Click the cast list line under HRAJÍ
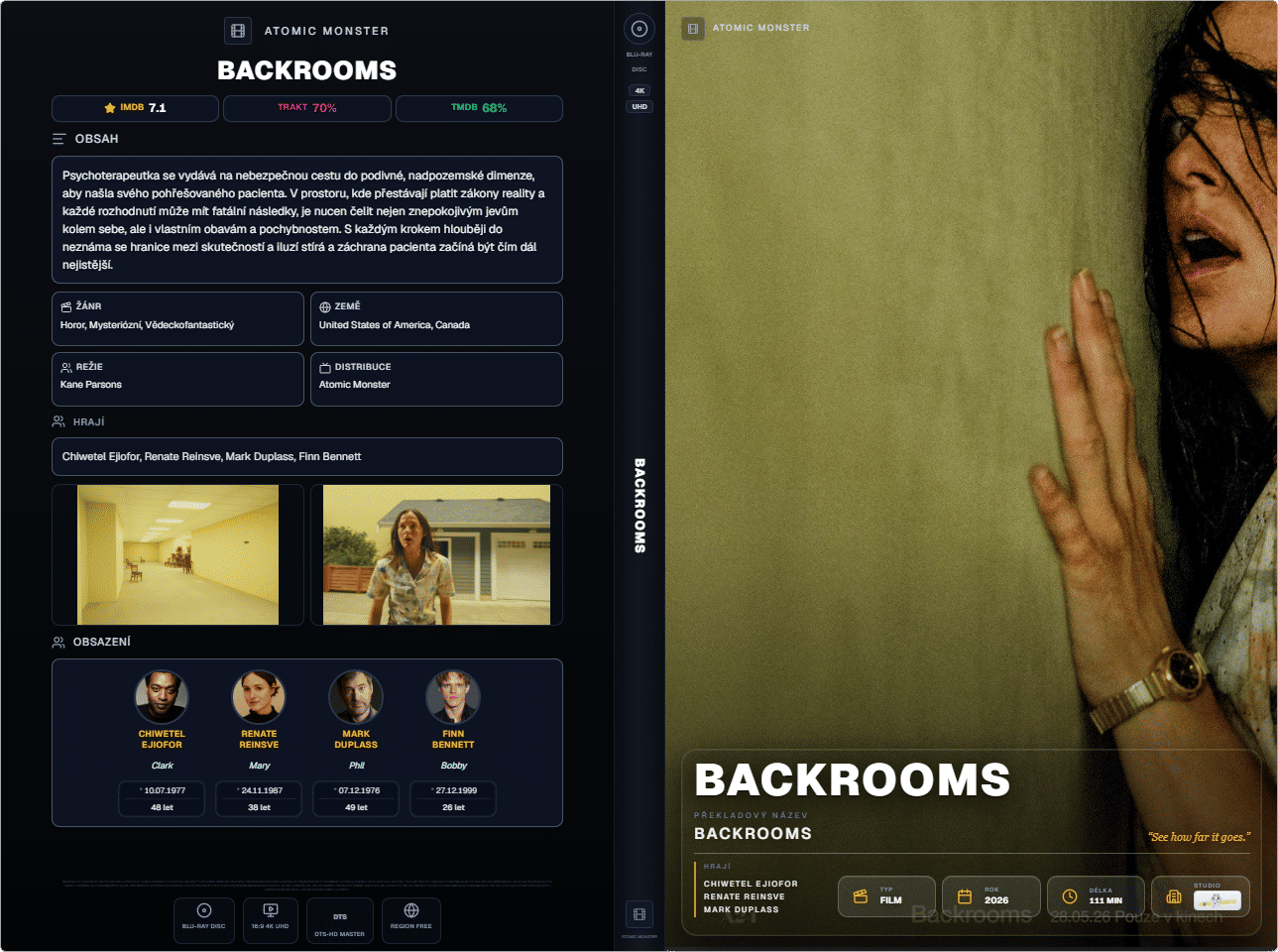Viewport: 1278px width, 952px height. (307, 456)
